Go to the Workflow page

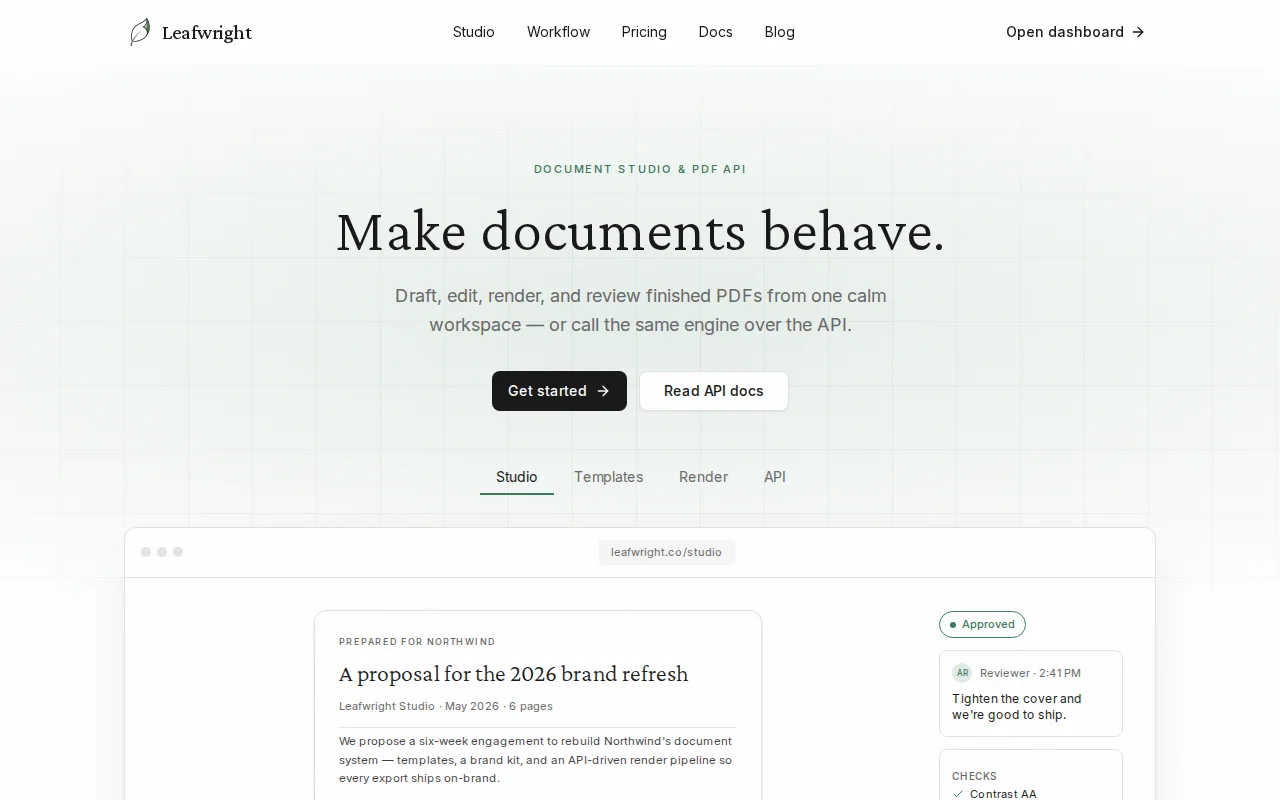559,32
